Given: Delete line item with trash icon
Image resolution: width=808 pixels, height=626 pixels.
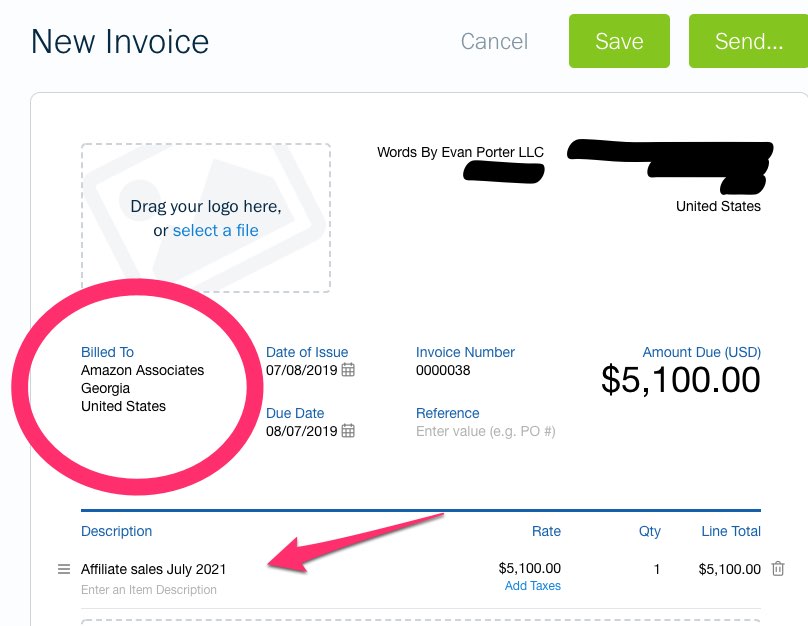Looking at the screenshot, I should [778, 568].
